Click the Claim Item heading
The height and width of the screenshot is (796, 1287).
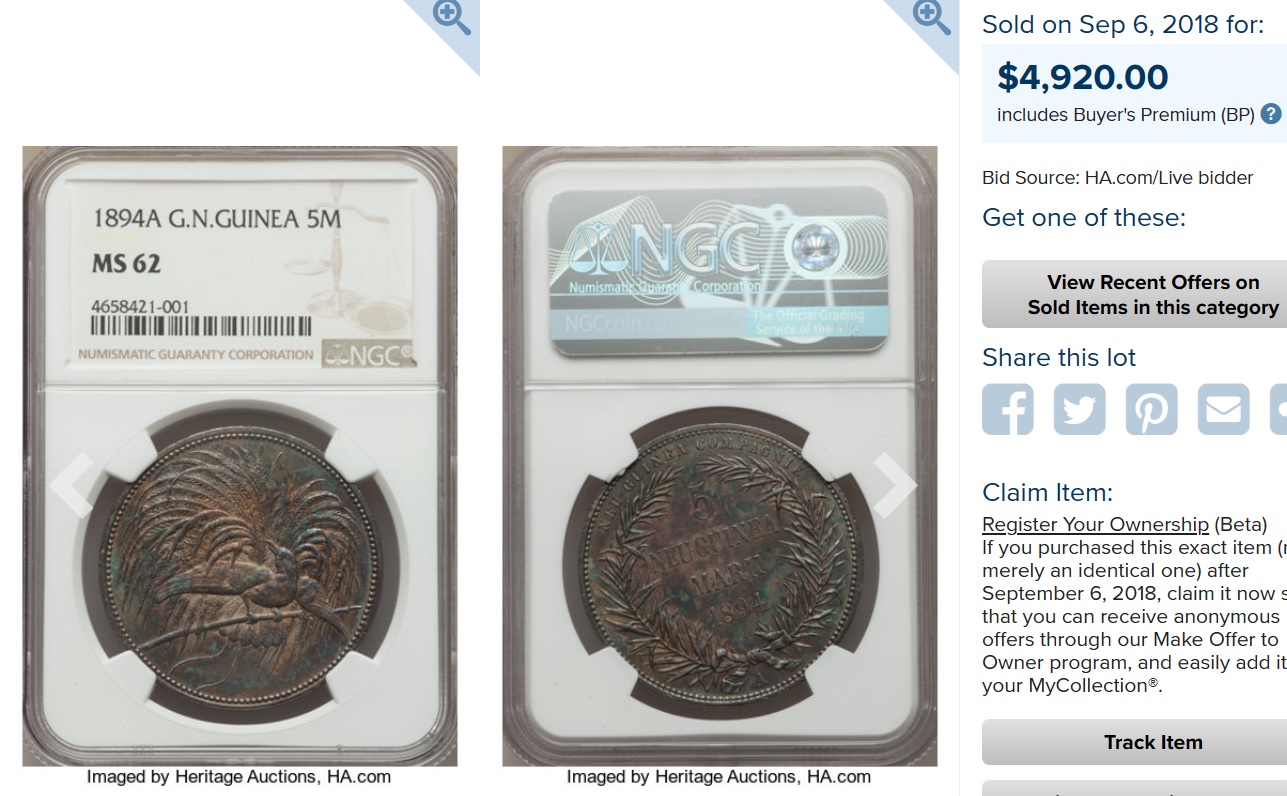pos(1047,492)
